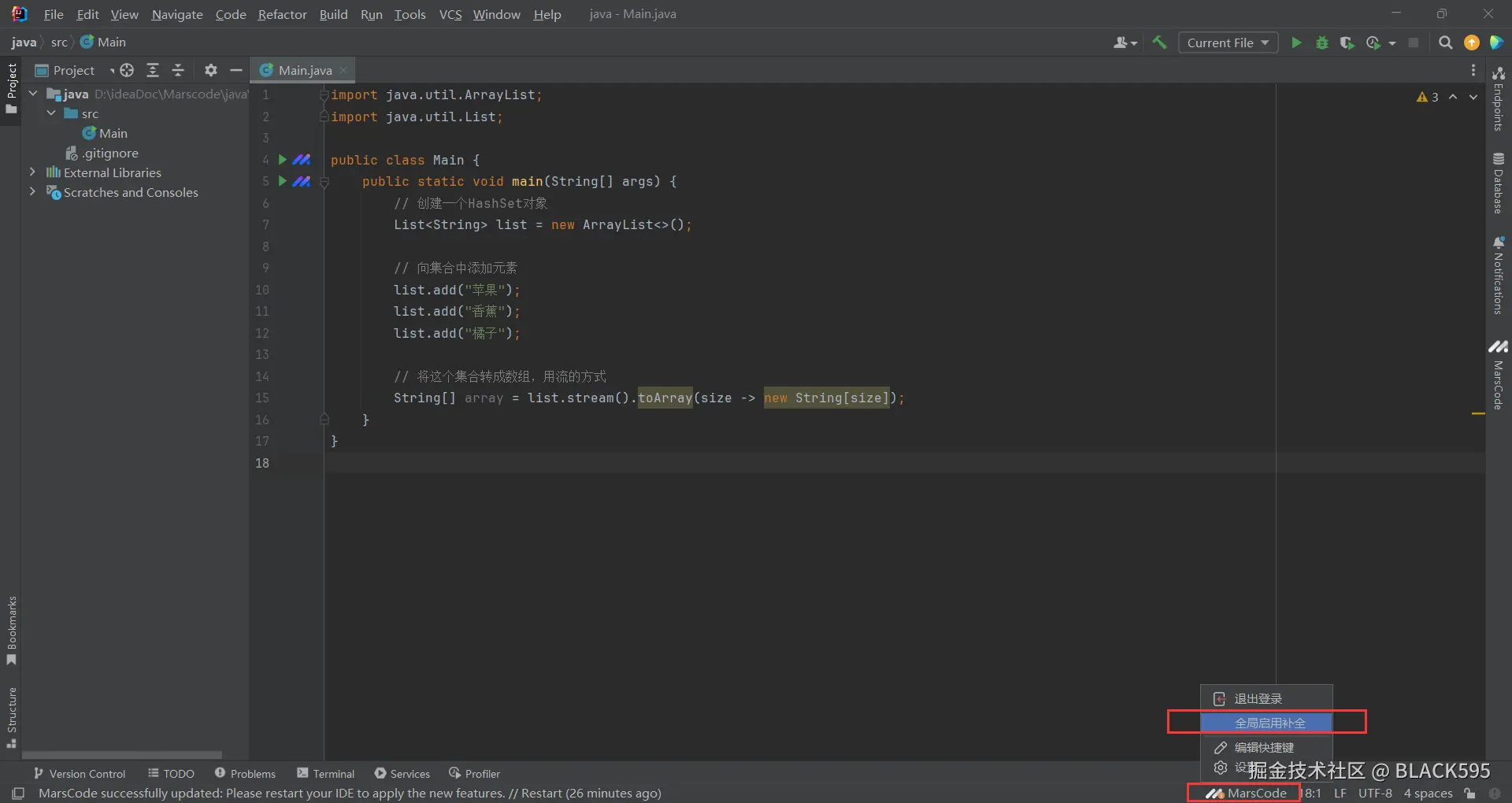Open the VCS menu

coord(450,14)
